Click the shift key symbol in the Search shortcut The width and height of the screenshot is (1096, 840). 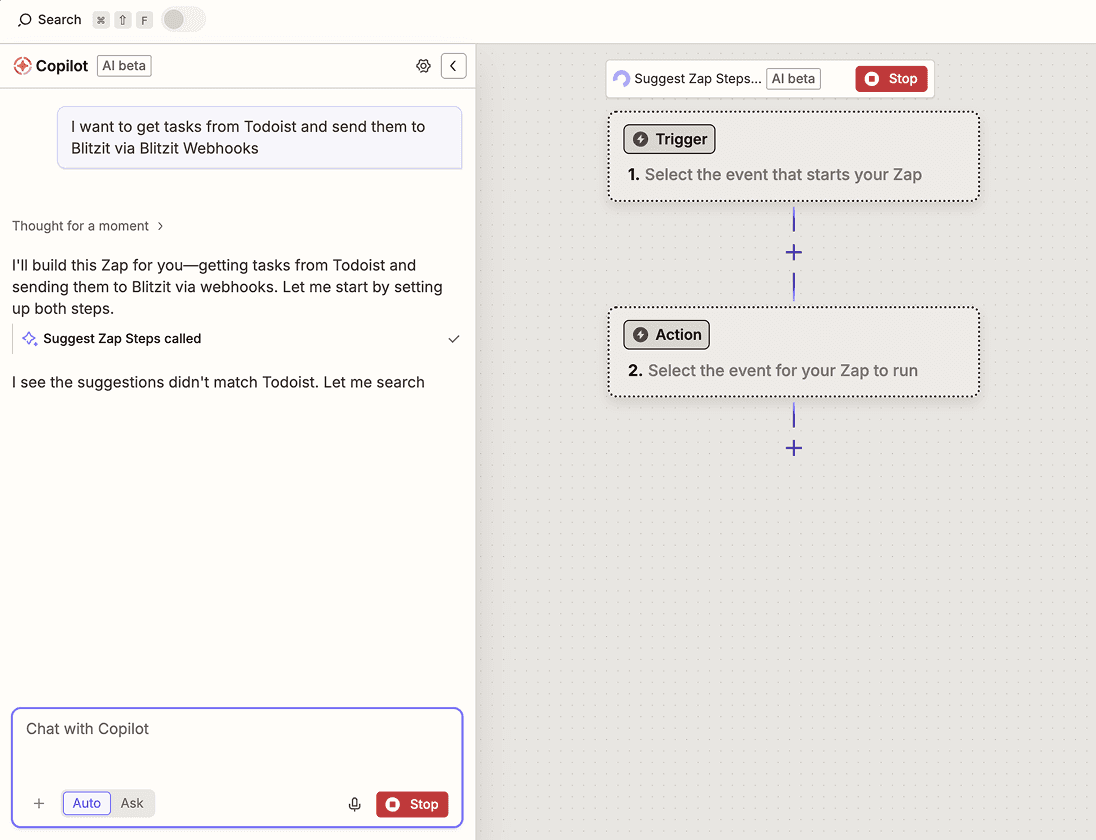[122, 20]
